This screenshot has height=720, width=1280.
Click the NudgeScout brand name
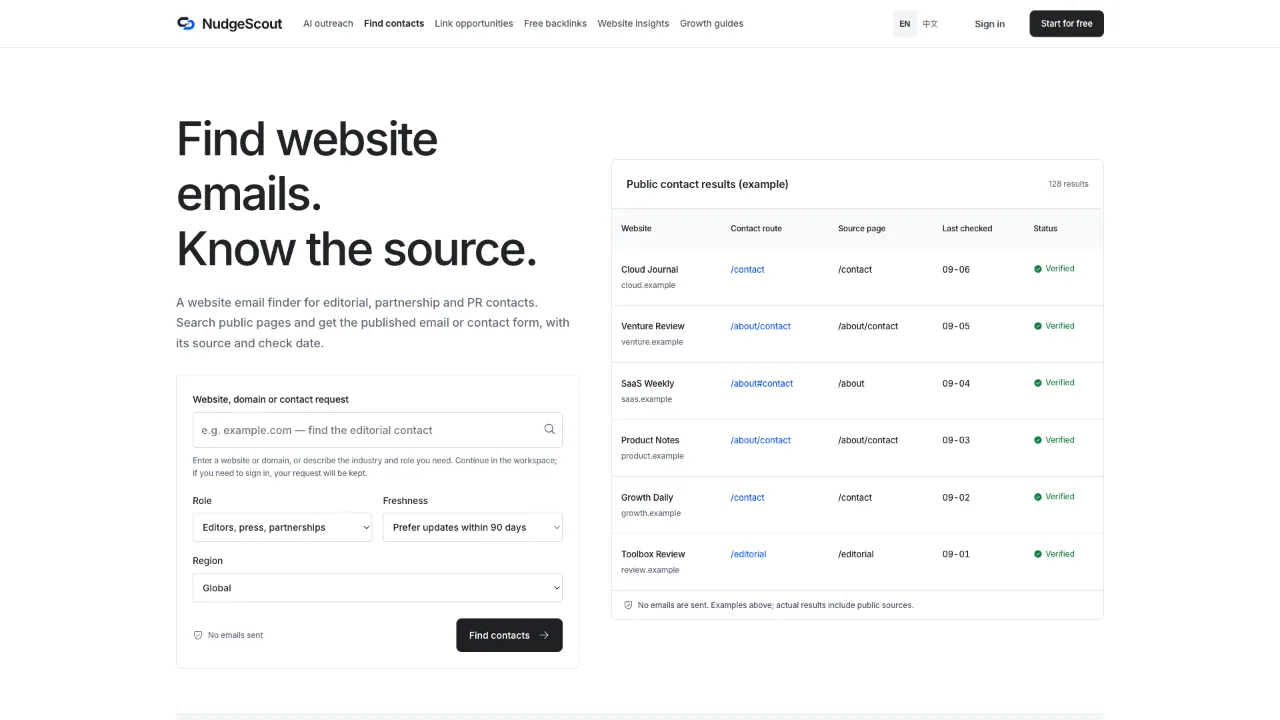(242, 24)
